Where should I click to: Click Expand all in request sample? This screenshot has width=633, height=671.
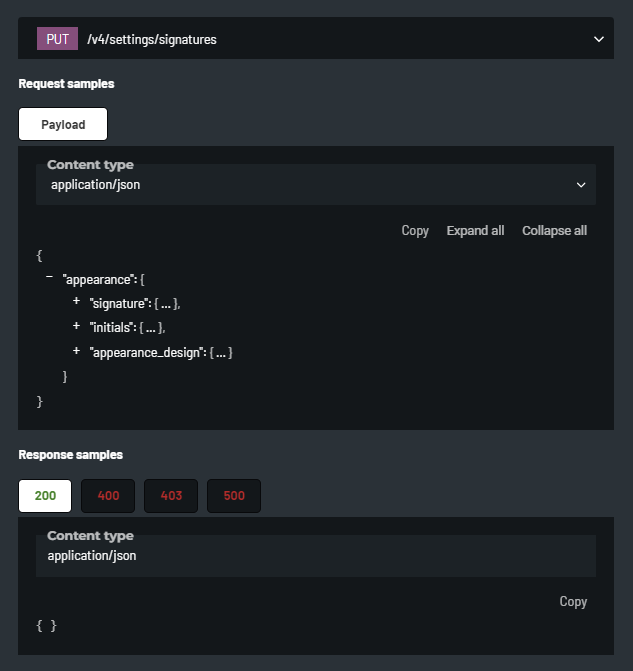tap(475, 231)
